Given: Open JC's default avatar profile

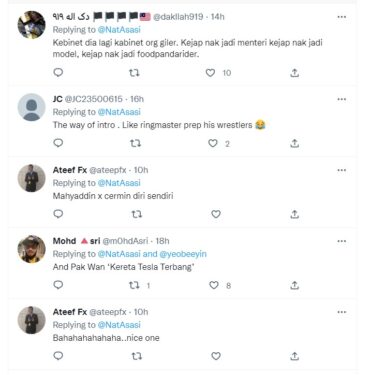Looking at the screenshot, I should tap(31, 107).
